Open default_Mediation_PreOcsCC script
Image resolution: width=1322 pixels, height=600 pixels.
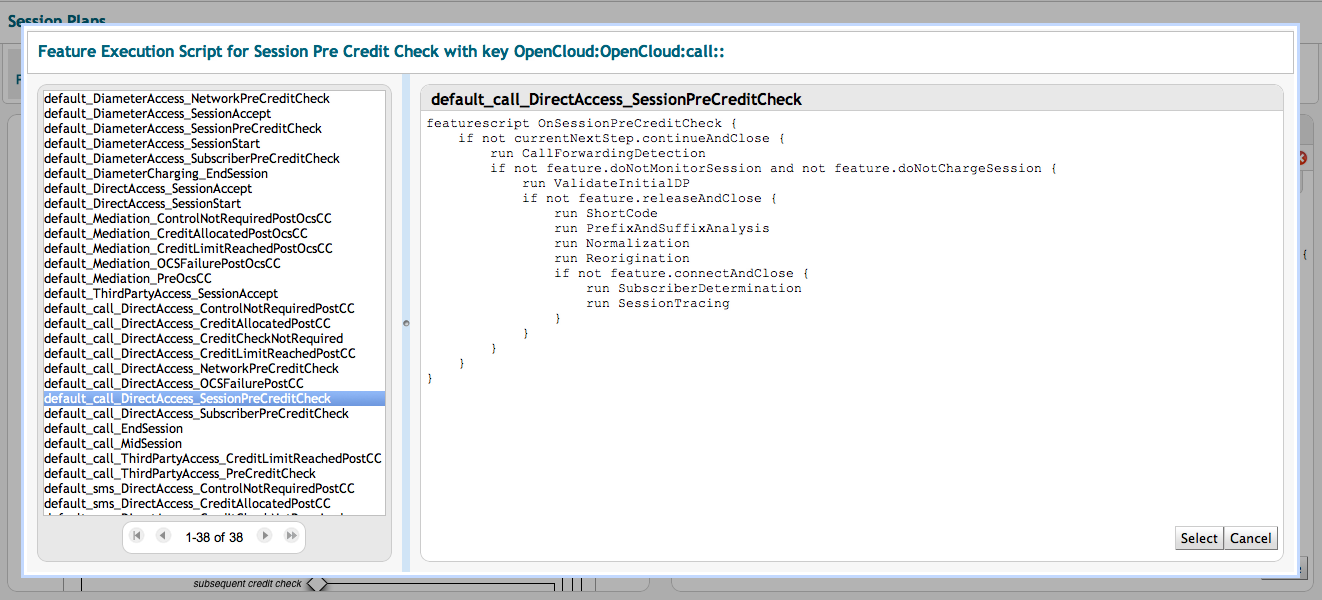point(128,279)
